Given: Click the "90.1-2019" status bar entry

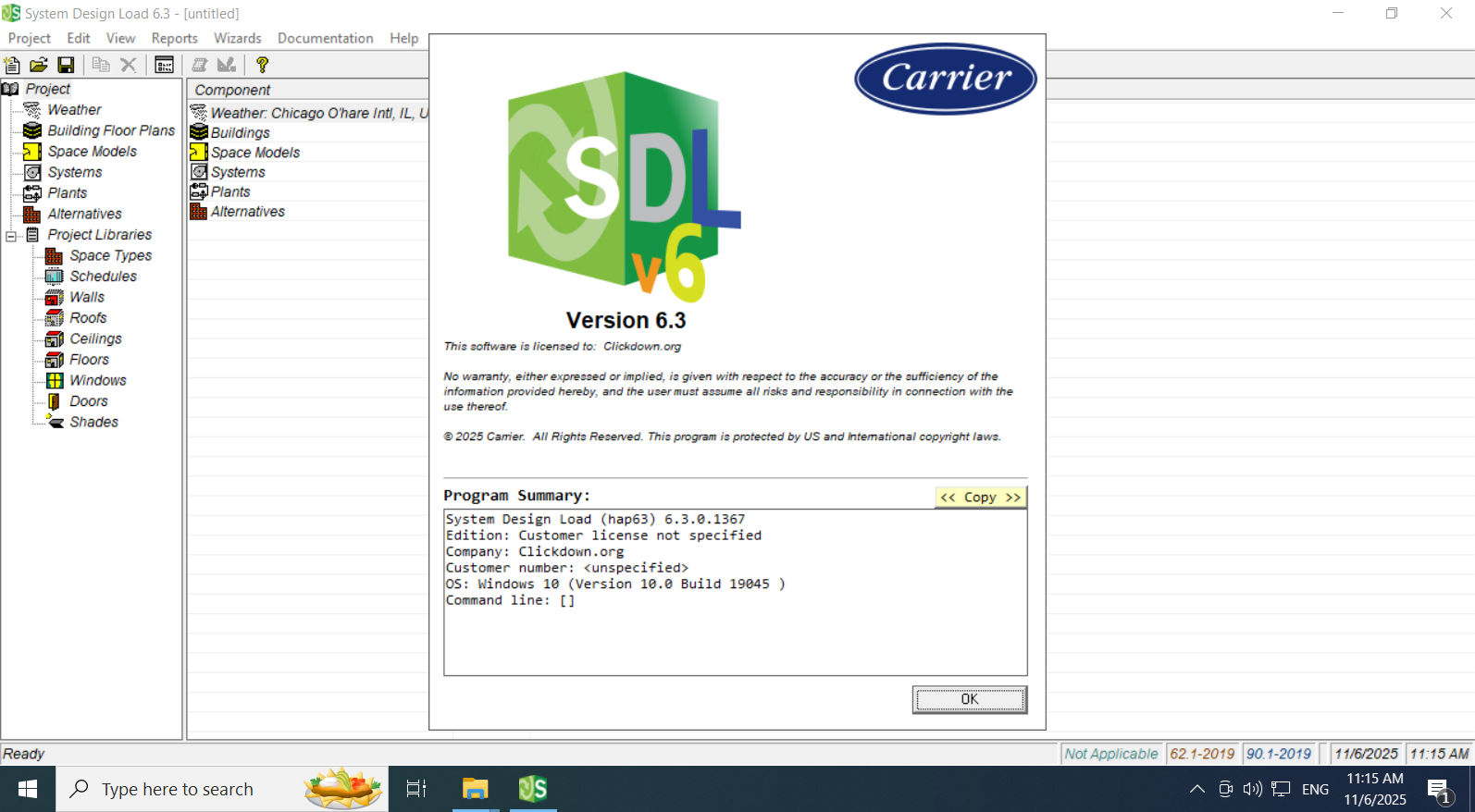Looking at the screenshot, I should pyautogui.click(x=1279, y=754).
